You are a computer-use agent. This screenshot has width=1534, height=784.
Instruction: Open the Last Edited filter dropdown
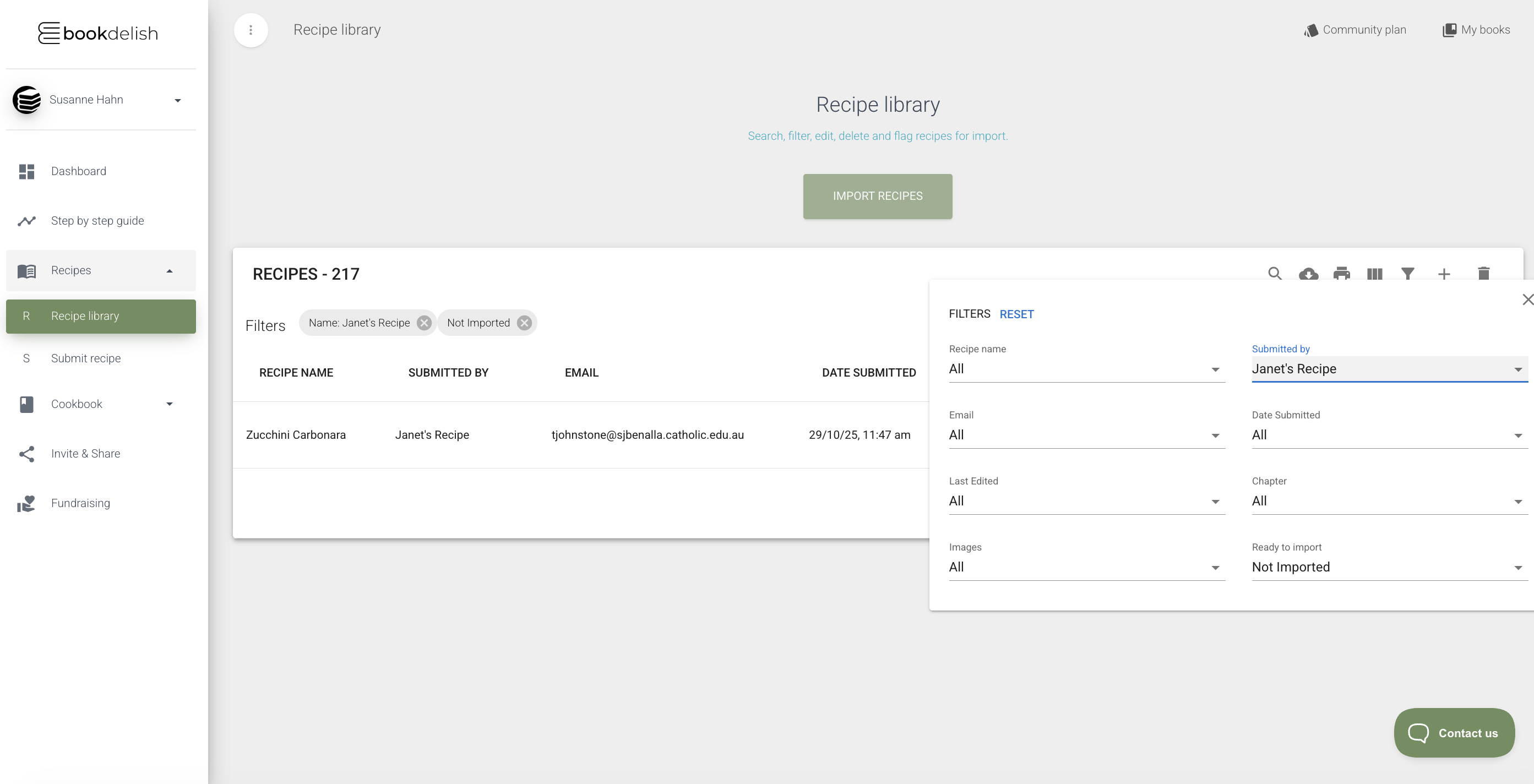tap(1087, 501)
